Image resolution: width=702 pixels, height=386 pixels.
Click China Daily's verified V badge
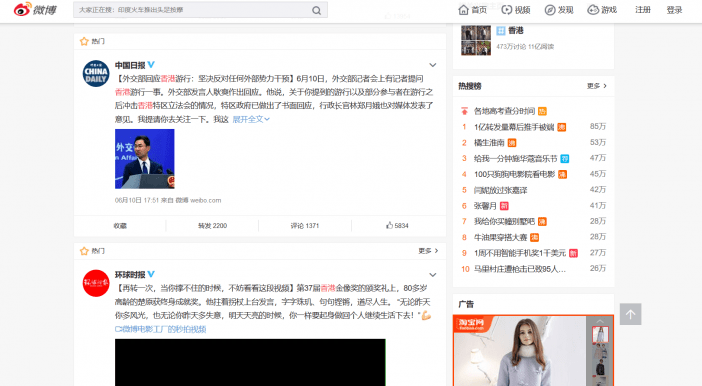pos(151,64)
